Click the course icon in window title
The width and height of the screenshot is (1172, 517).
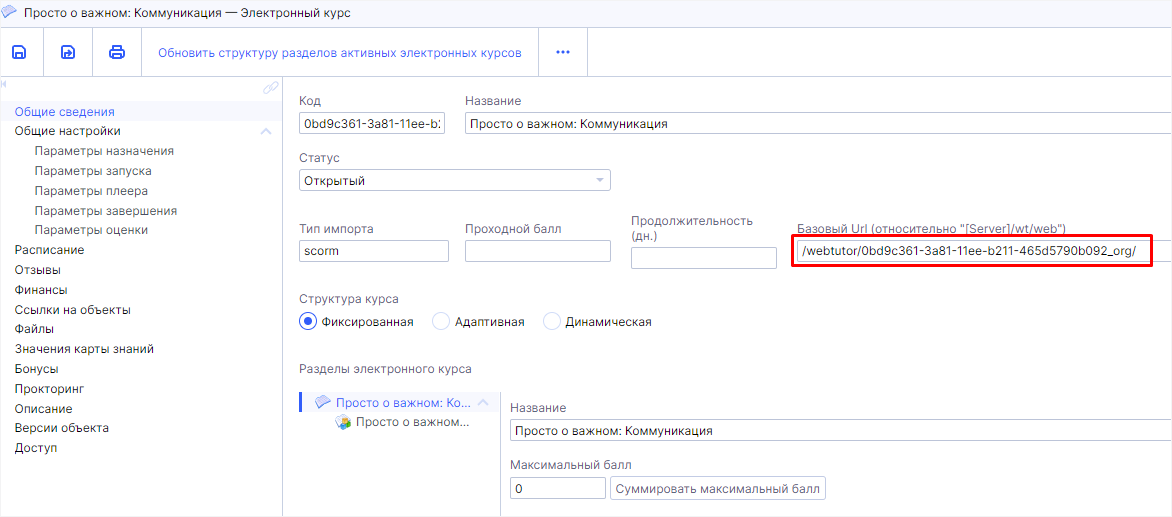pyautogui.click(x=11, y=13)
